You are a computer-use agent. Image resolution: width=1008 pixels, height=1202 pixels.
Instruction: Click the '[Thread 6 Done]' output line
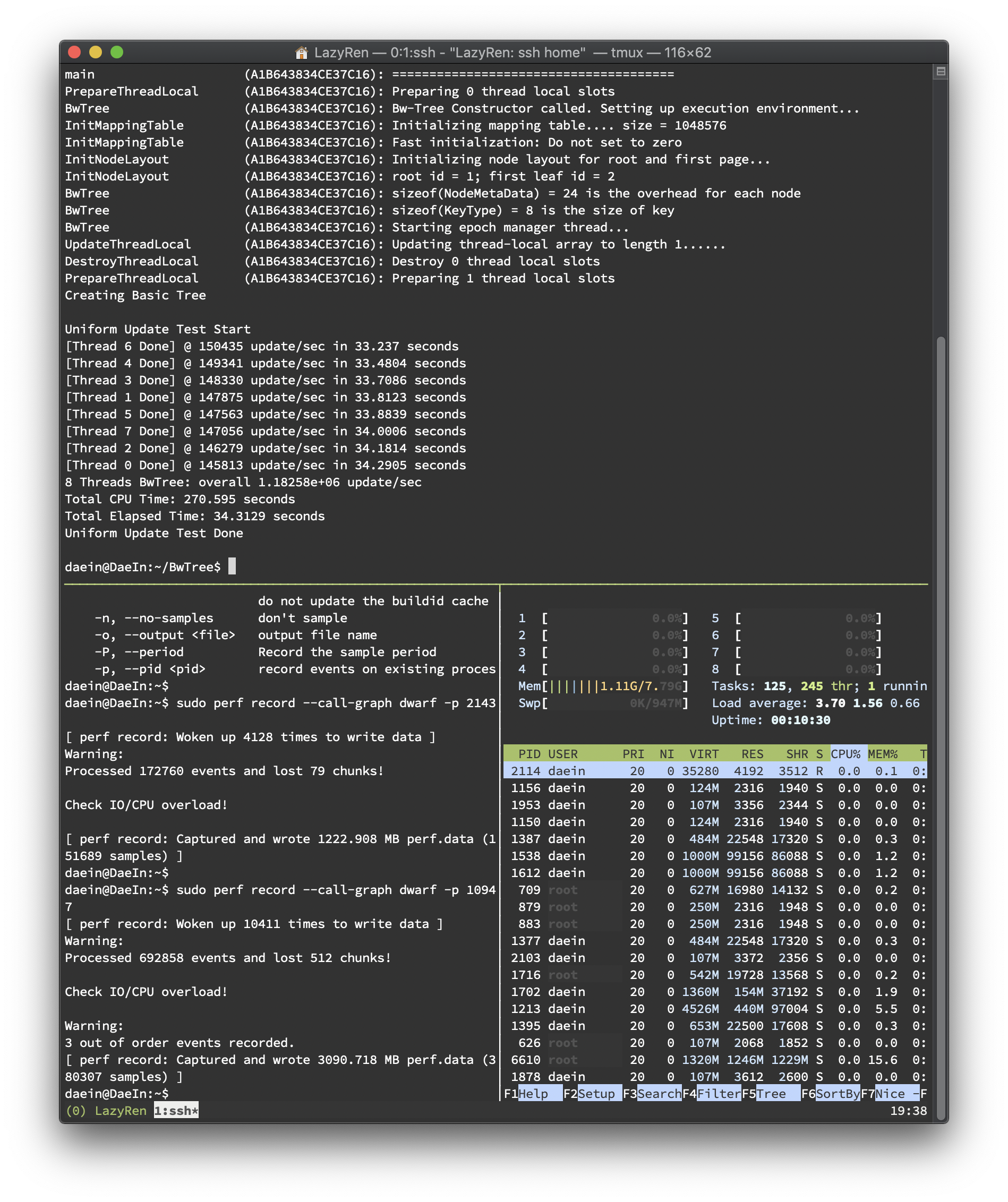coord(262,346)
